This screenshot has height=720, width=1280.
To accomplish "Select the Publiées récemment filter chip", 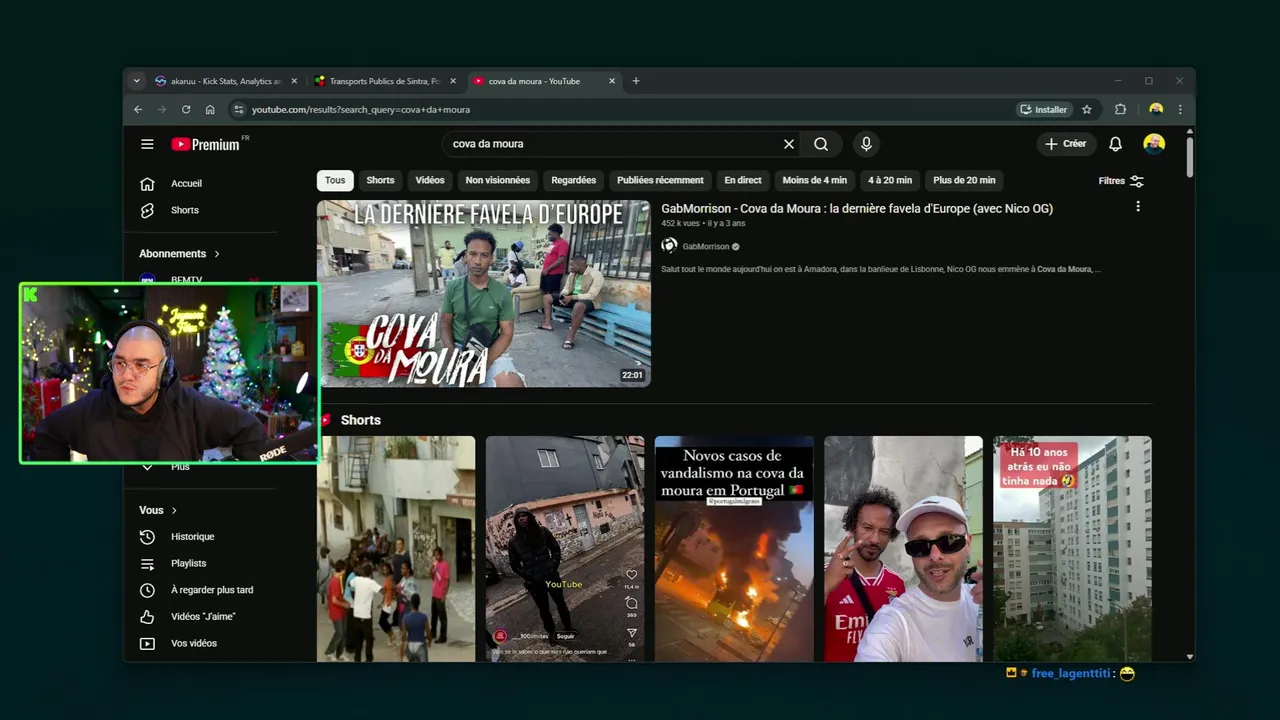I will tap(660, 180).
